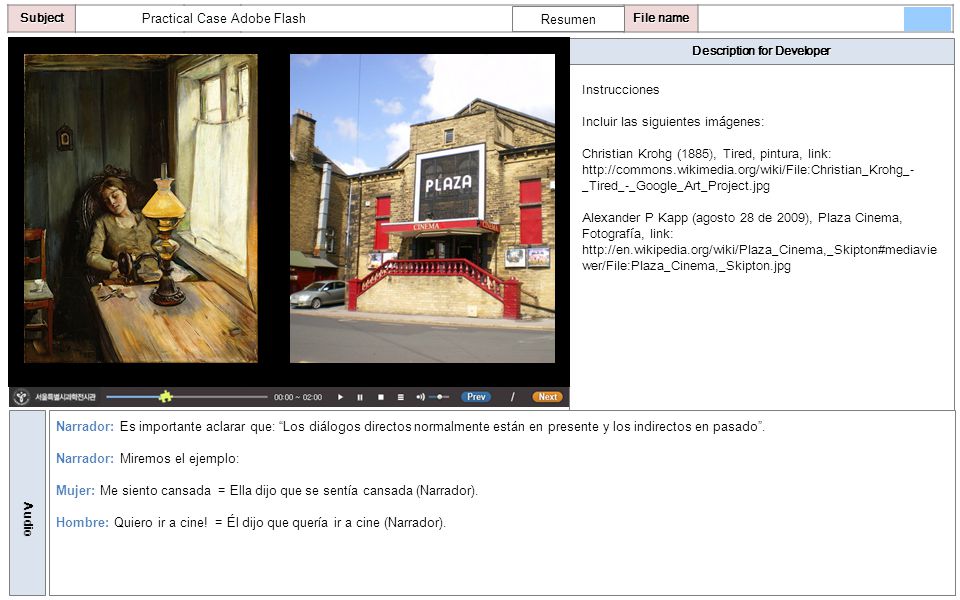Click 'Incluir las siguientes imágenes:' text

[x=672, y=122]
